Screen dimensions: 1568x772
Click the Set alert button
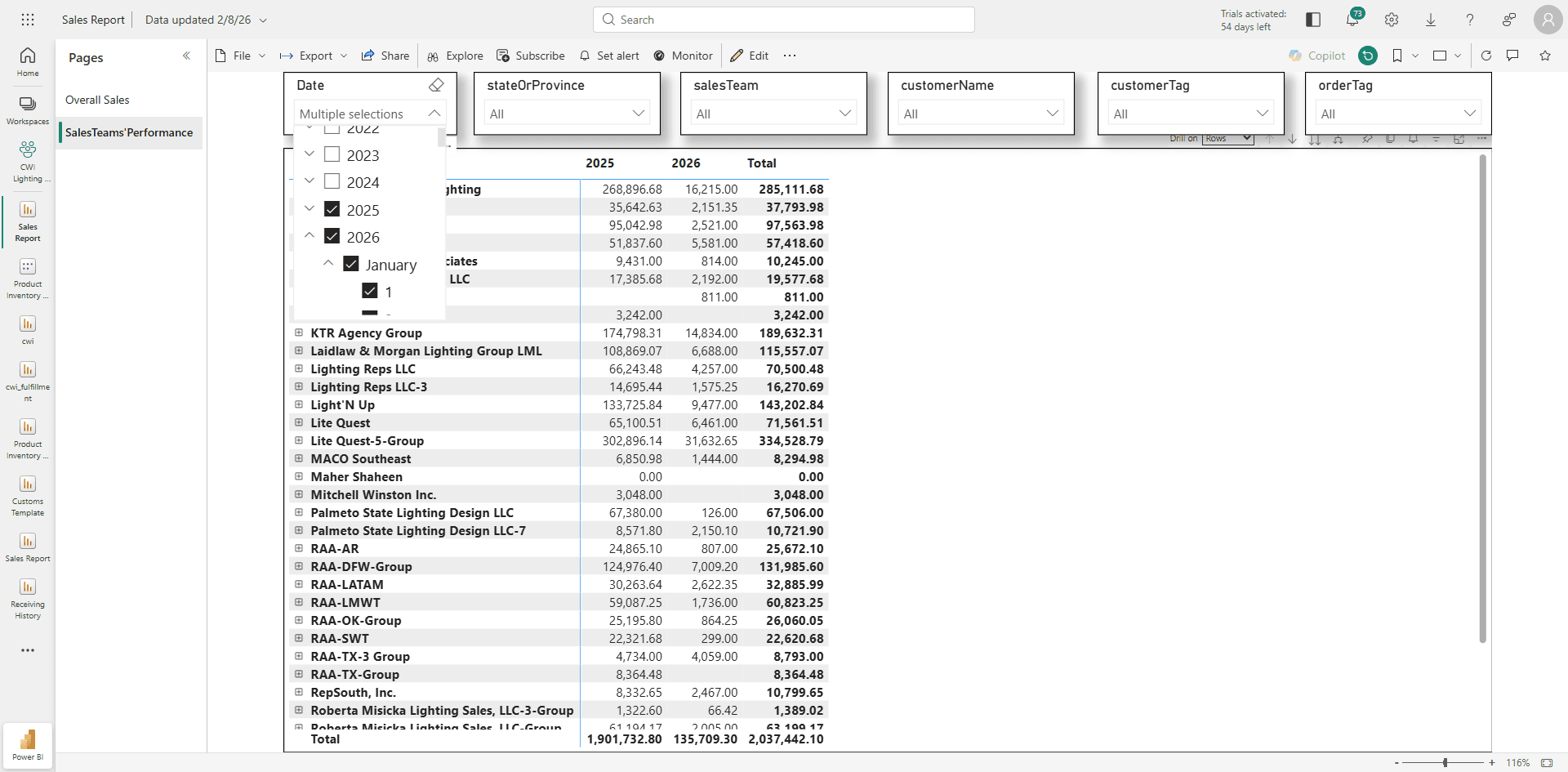pos(609,56)
